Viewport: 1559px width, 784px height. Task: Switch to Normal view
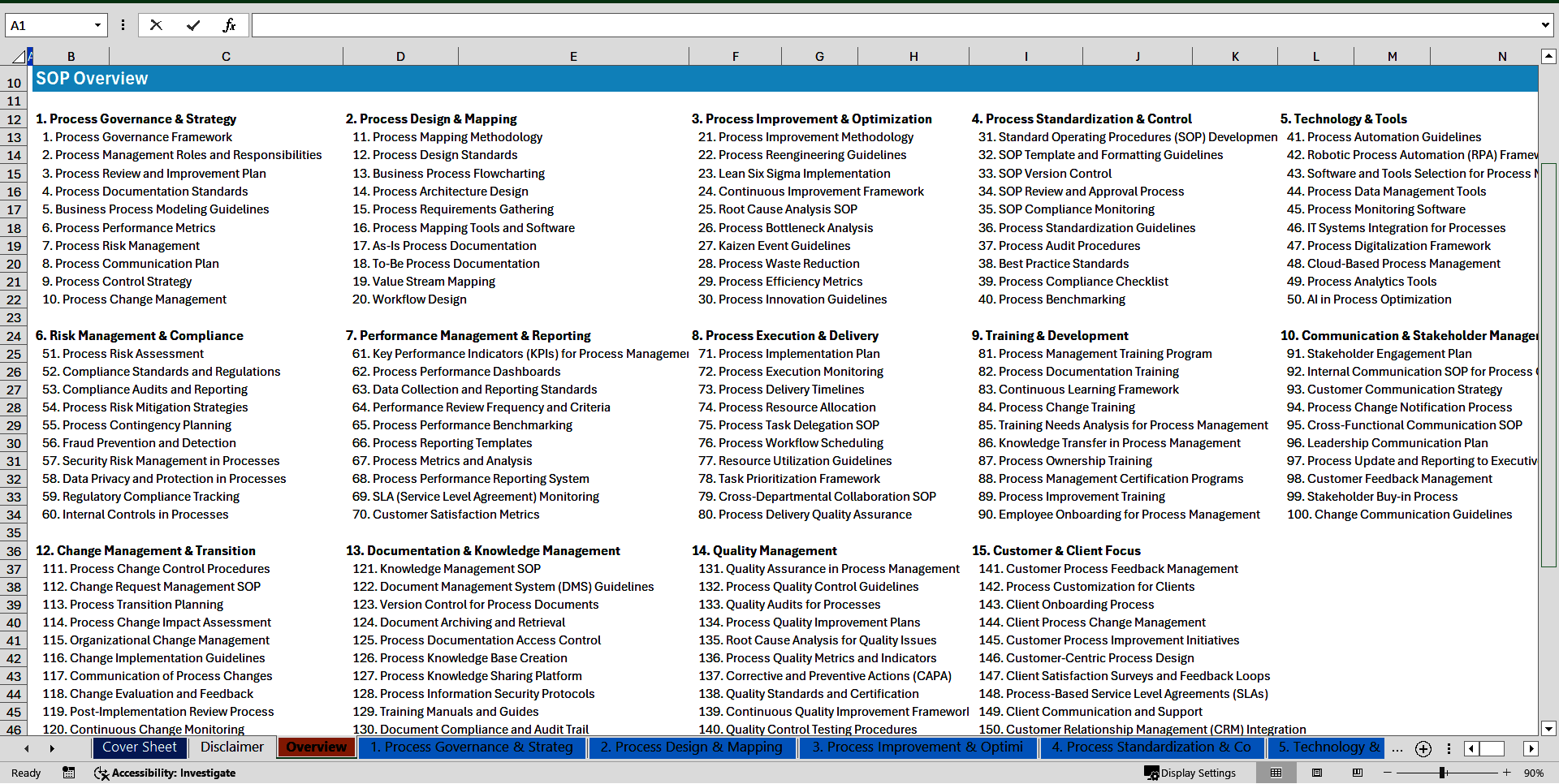click(x=1276, y=773)
